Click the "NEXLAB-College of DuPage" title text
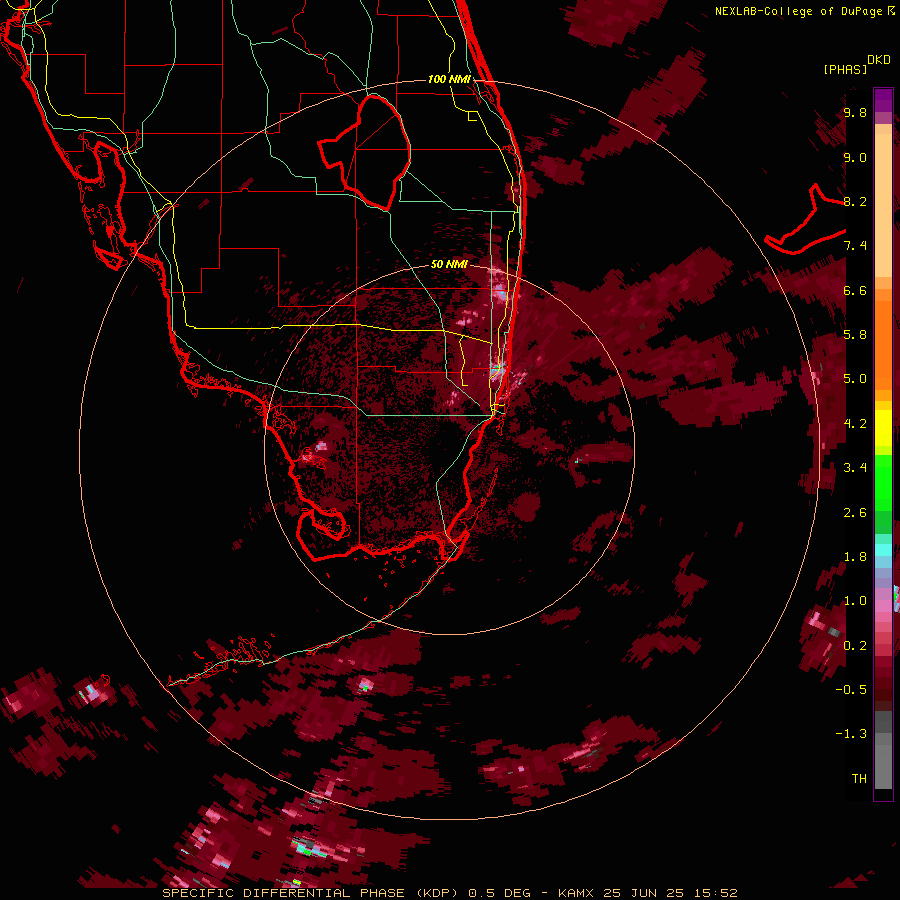The height and width of the screenshot is (900, 900). click(800, 11)
